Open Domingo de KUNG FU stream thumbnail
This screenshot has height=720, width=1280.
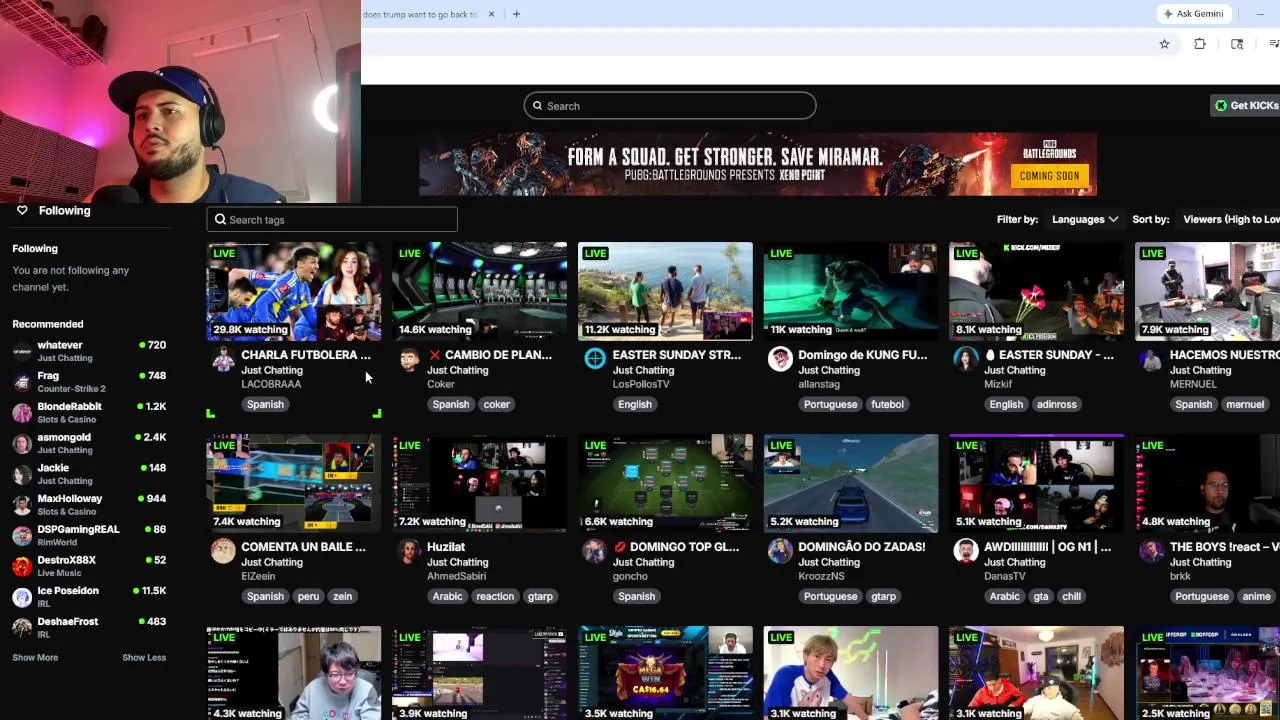click(851, 291)
